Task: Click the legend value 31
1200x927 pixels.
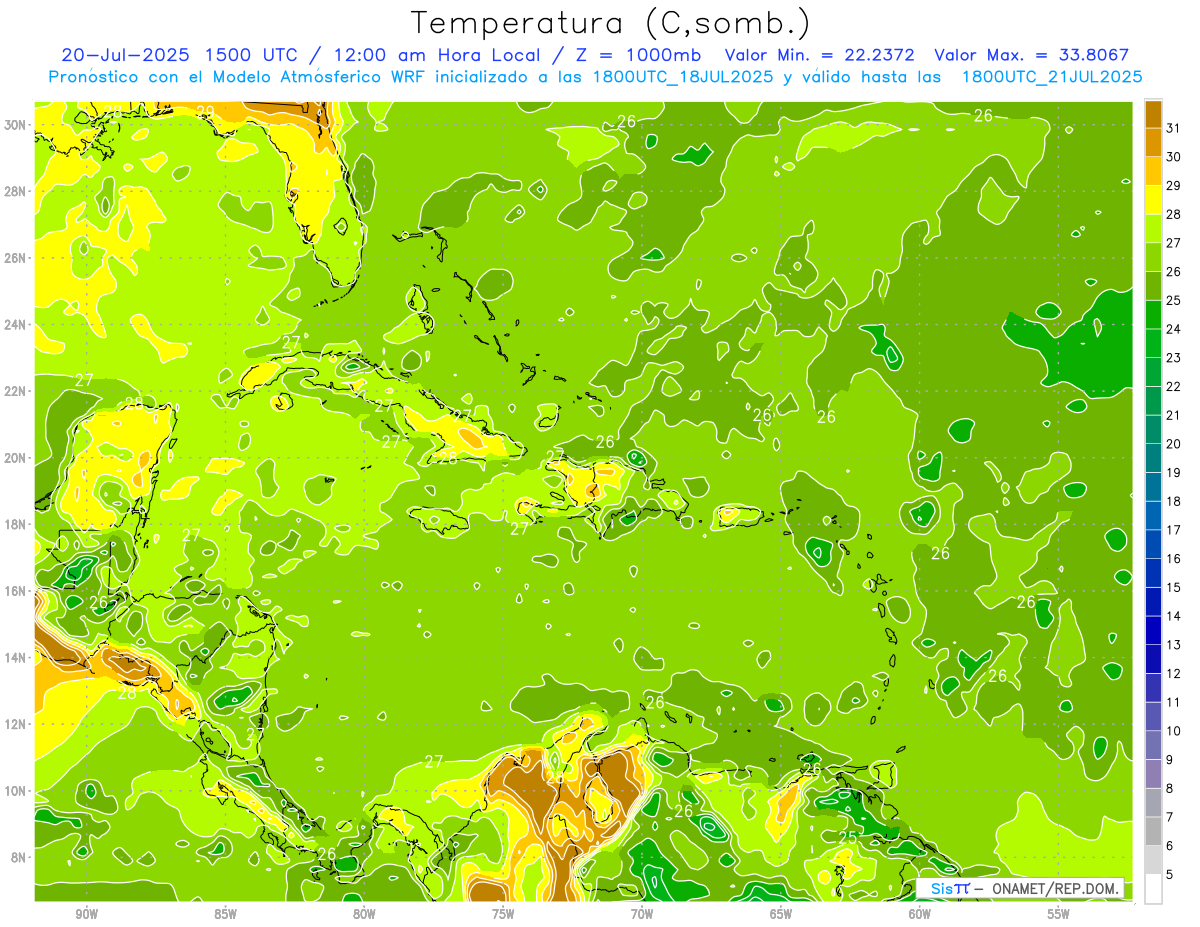Action: pos(1173,128)
